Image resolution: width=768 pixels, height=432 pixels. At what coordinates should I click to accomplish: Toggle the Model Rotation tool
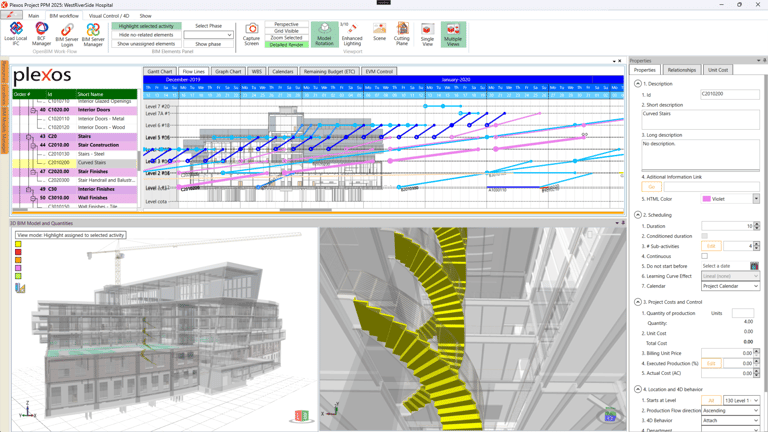tap(324, 34)
